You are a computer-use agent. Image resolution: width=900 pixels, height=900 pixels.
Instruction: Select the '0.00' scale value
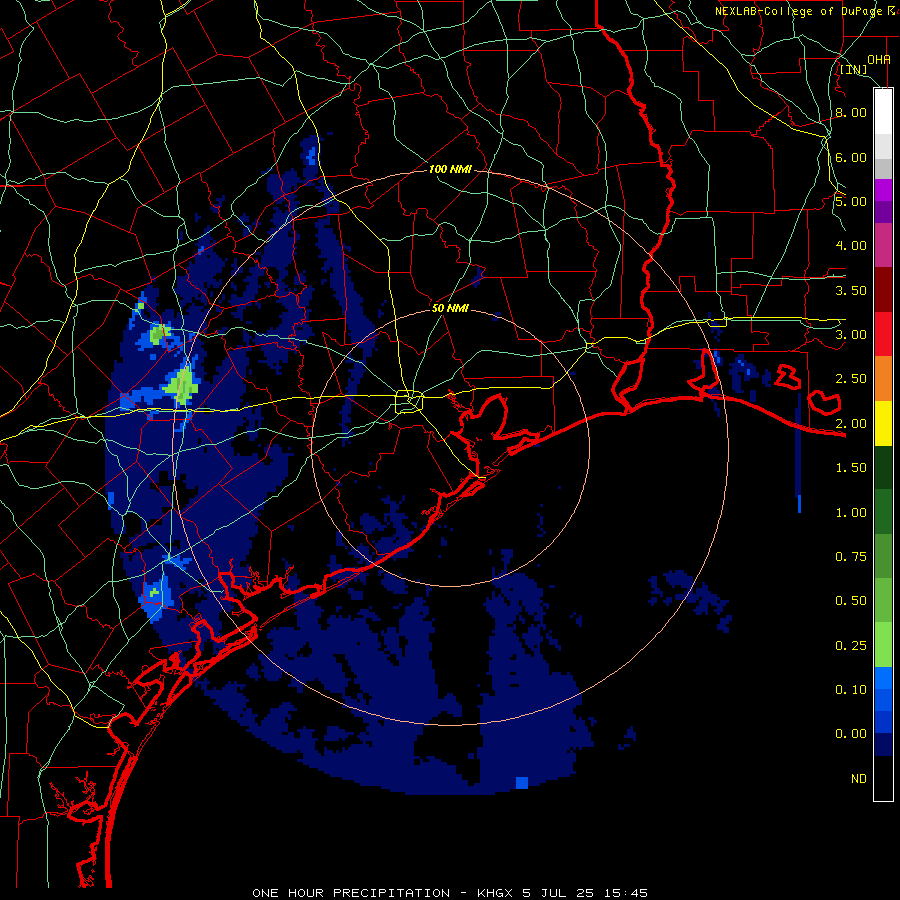[x=851, y=734]
